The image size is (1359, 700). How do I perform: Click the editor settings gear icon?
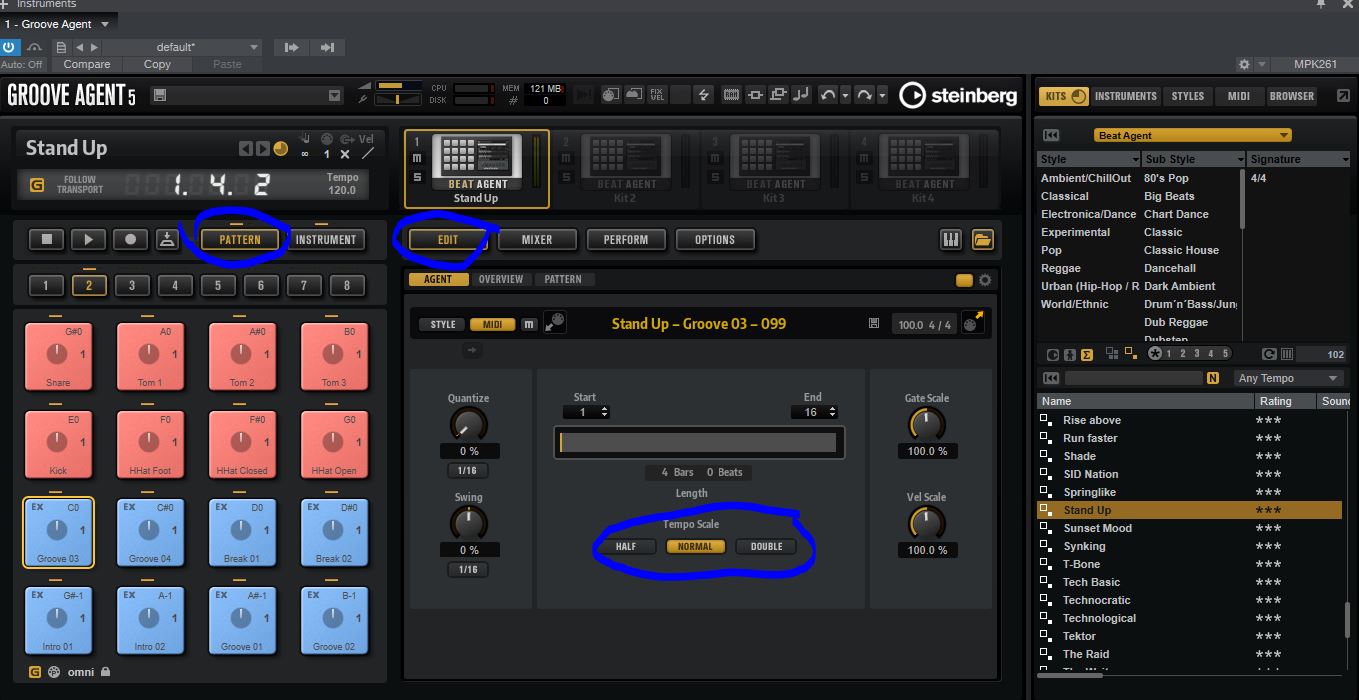coord(985,280)
